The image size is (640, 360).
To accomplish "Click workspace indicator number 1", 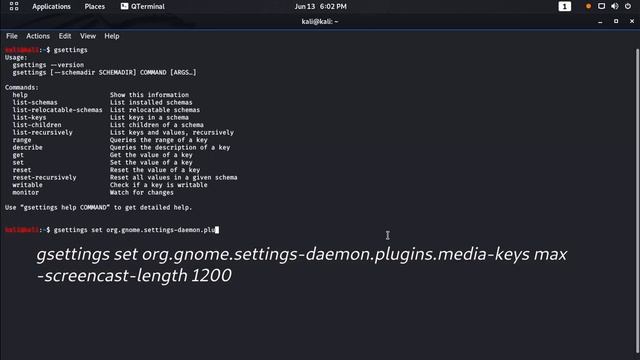I will [x=564, y=7].
